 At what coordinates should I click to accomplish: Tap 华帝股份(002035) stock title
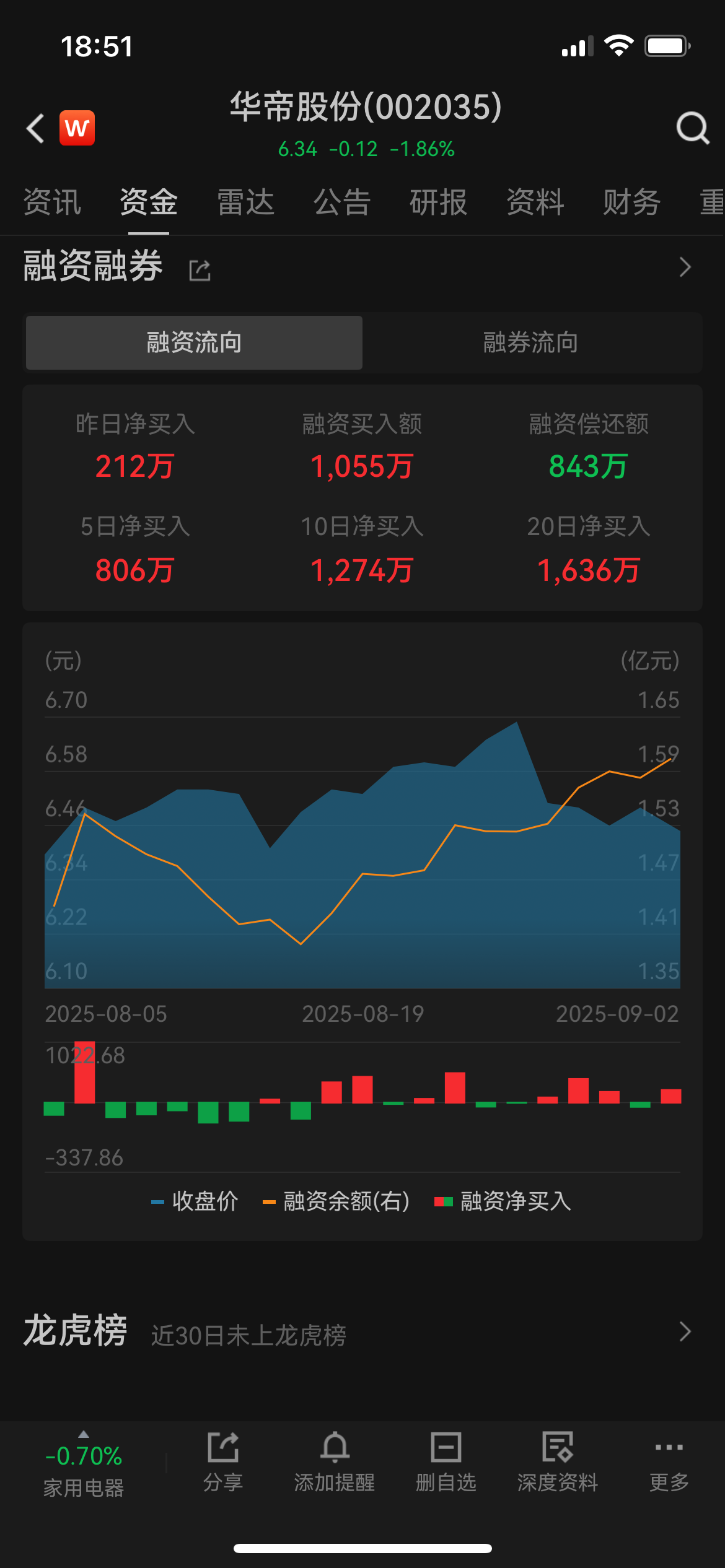pos(366,107)
